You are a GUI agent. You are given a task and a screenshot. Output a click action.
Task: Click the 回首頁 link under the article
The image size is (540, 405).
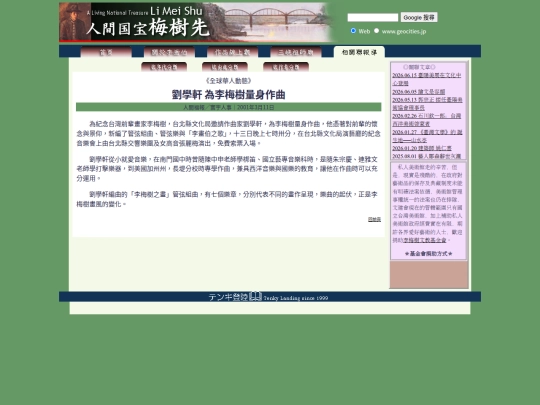[374, 219]
